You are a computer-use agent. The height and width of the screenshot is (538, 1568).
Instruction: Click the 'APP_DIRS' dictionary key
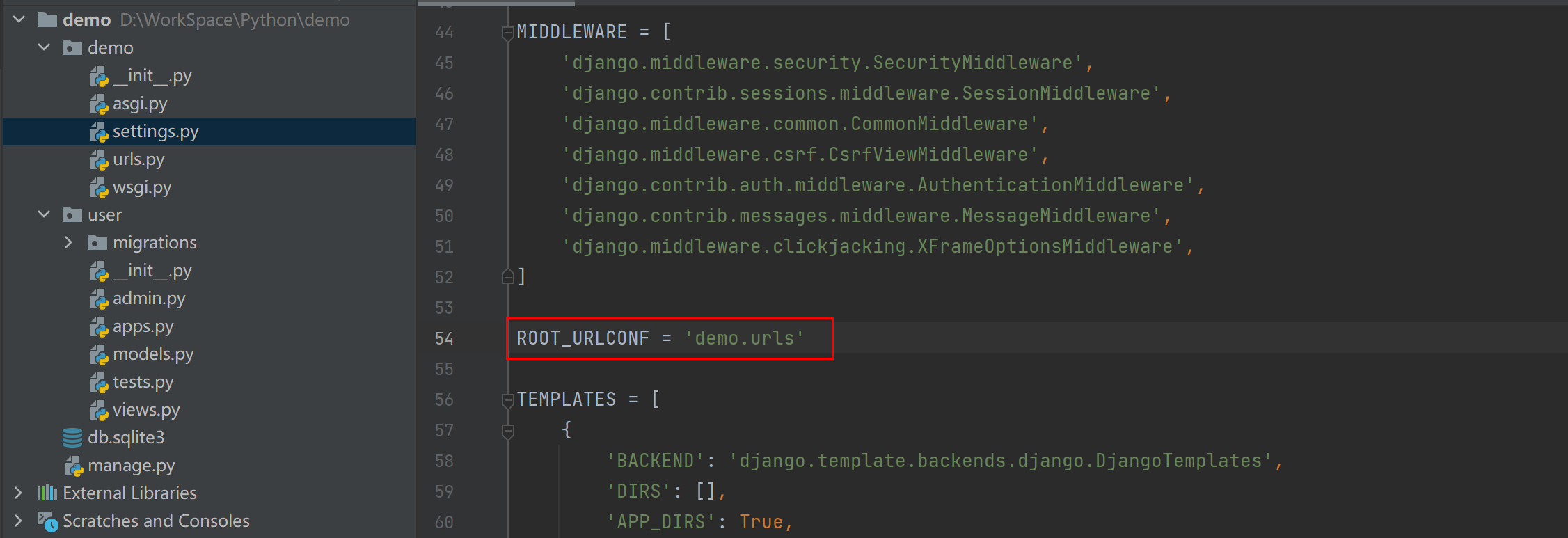coord(661,522)
